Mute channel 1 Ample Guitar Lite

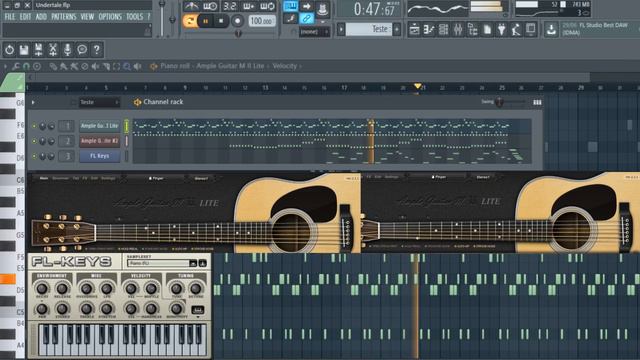[34, 126]
